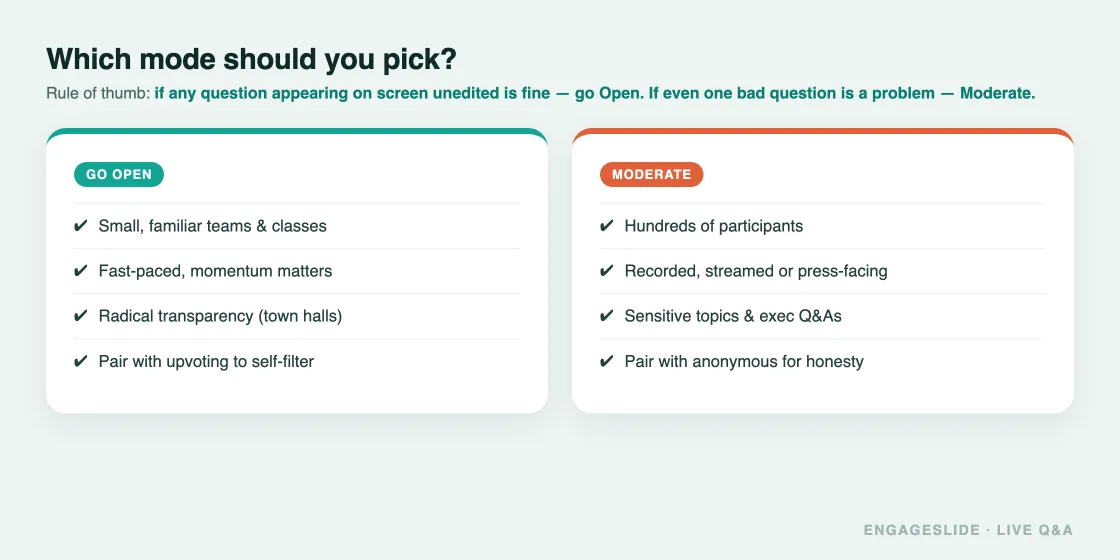1120x560 pixels.
Task: Click the green rule of thumb sentence
Action: [594, 94]
